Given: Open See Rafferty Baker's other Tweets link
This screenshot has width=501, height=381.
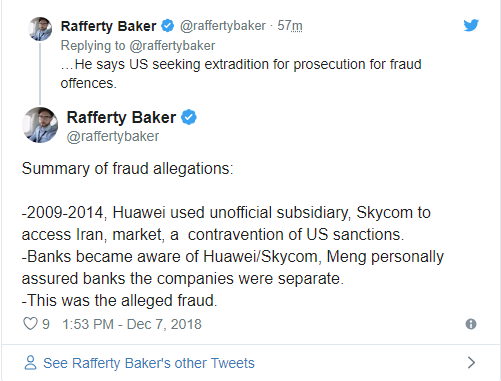Looking at the screenshot, I should click(149, 363).
